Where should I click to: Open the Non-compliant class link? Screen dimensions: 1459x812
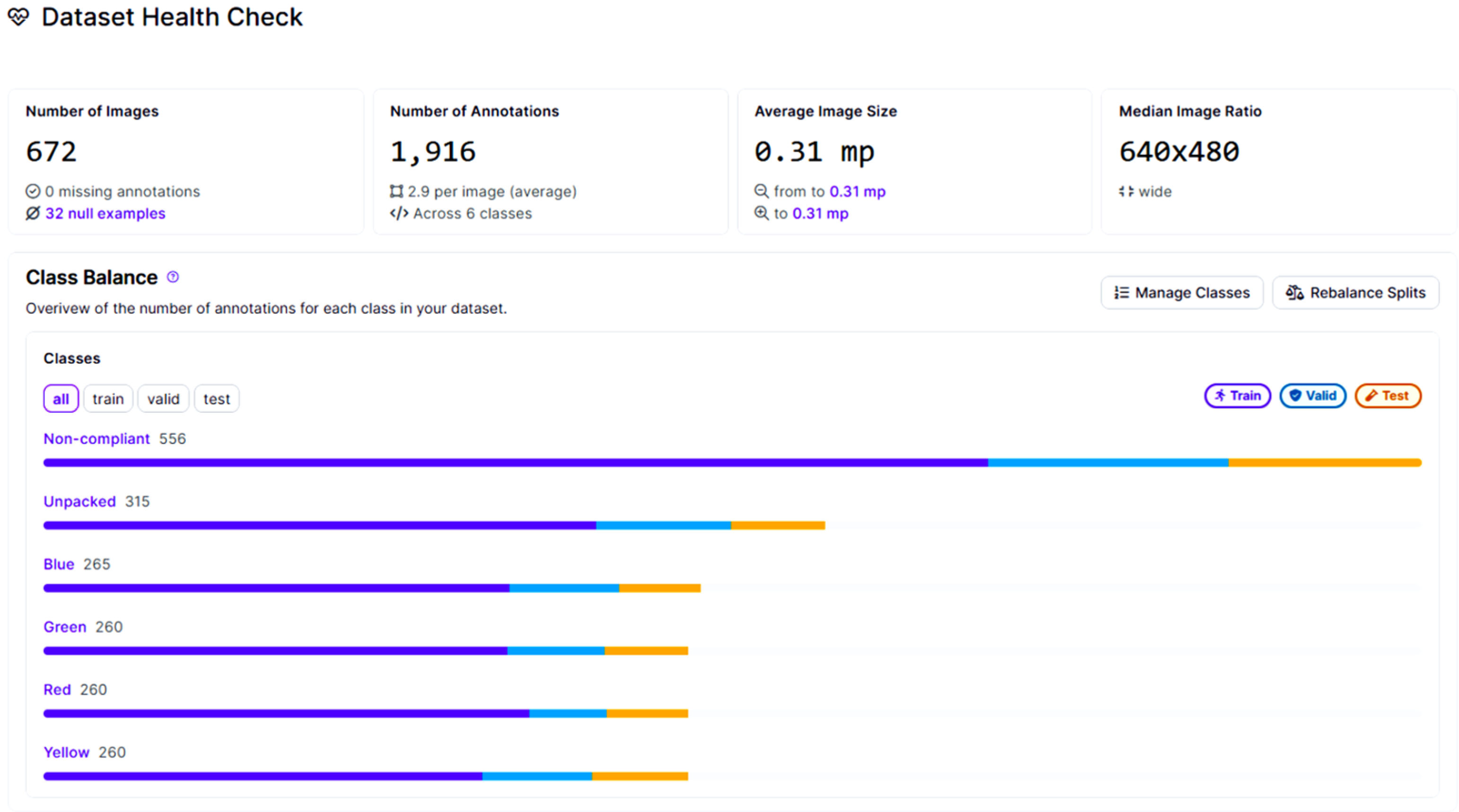click(x=97, y=439)
